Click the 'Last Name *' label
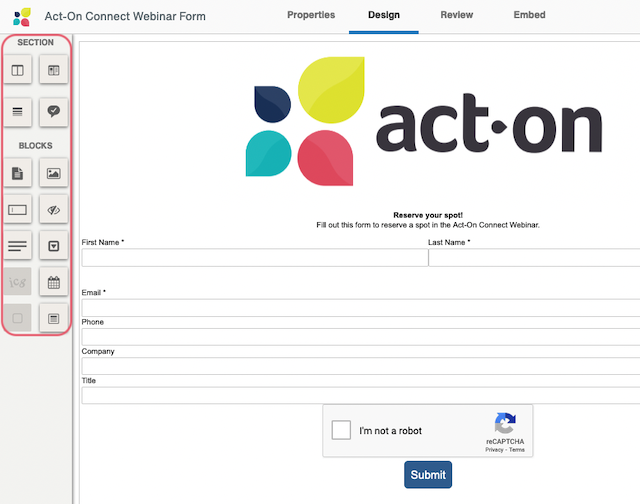Image resolution: width=640 pixels, height=504 pixels. click(x=449, y=242)
